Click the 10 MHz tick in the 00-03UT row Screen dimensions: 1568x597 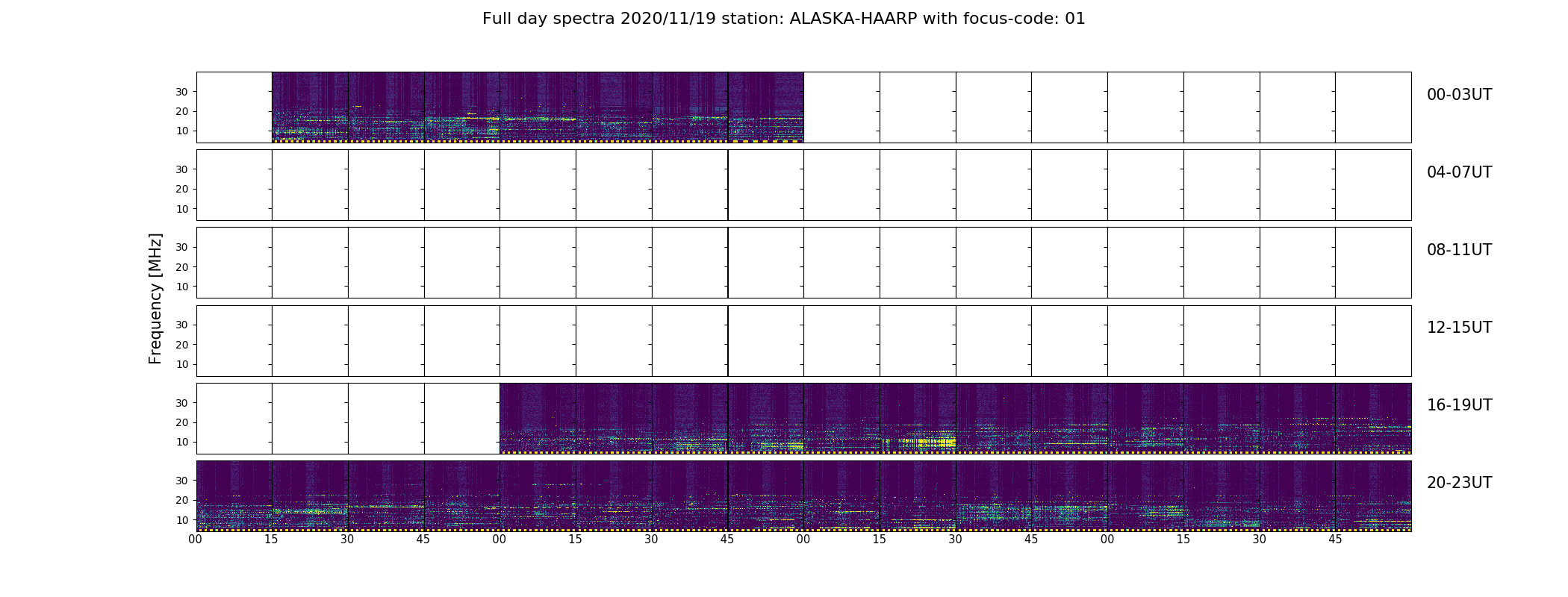pos(181,131)
